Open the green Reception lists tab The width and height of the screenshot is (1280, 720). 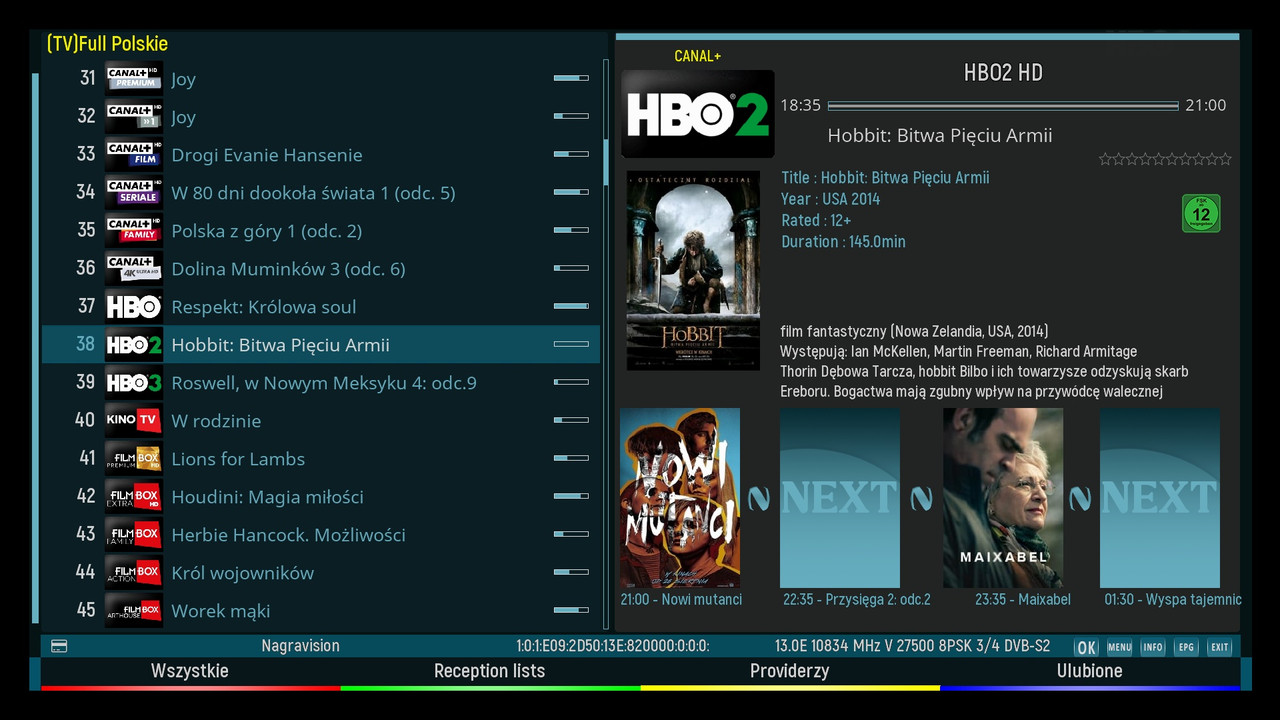pyautogui.click(x=490, y=672)
